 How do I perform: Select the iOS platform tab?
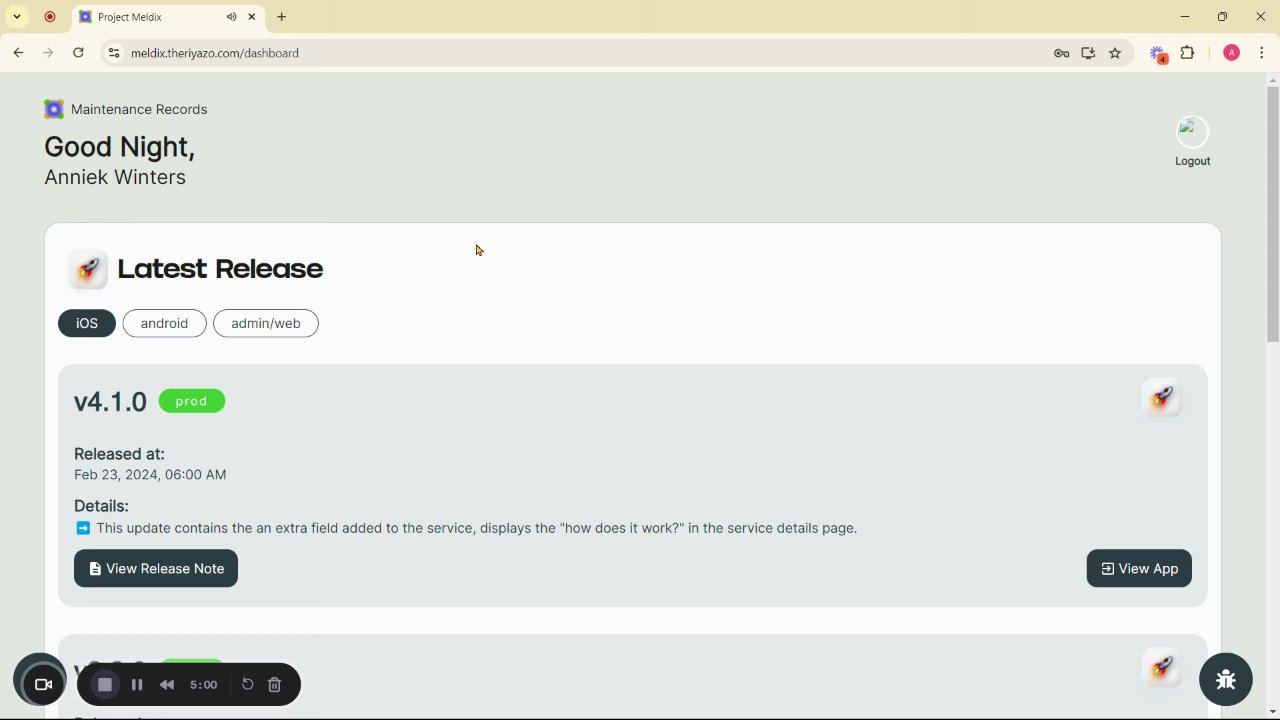click(87, 323)
